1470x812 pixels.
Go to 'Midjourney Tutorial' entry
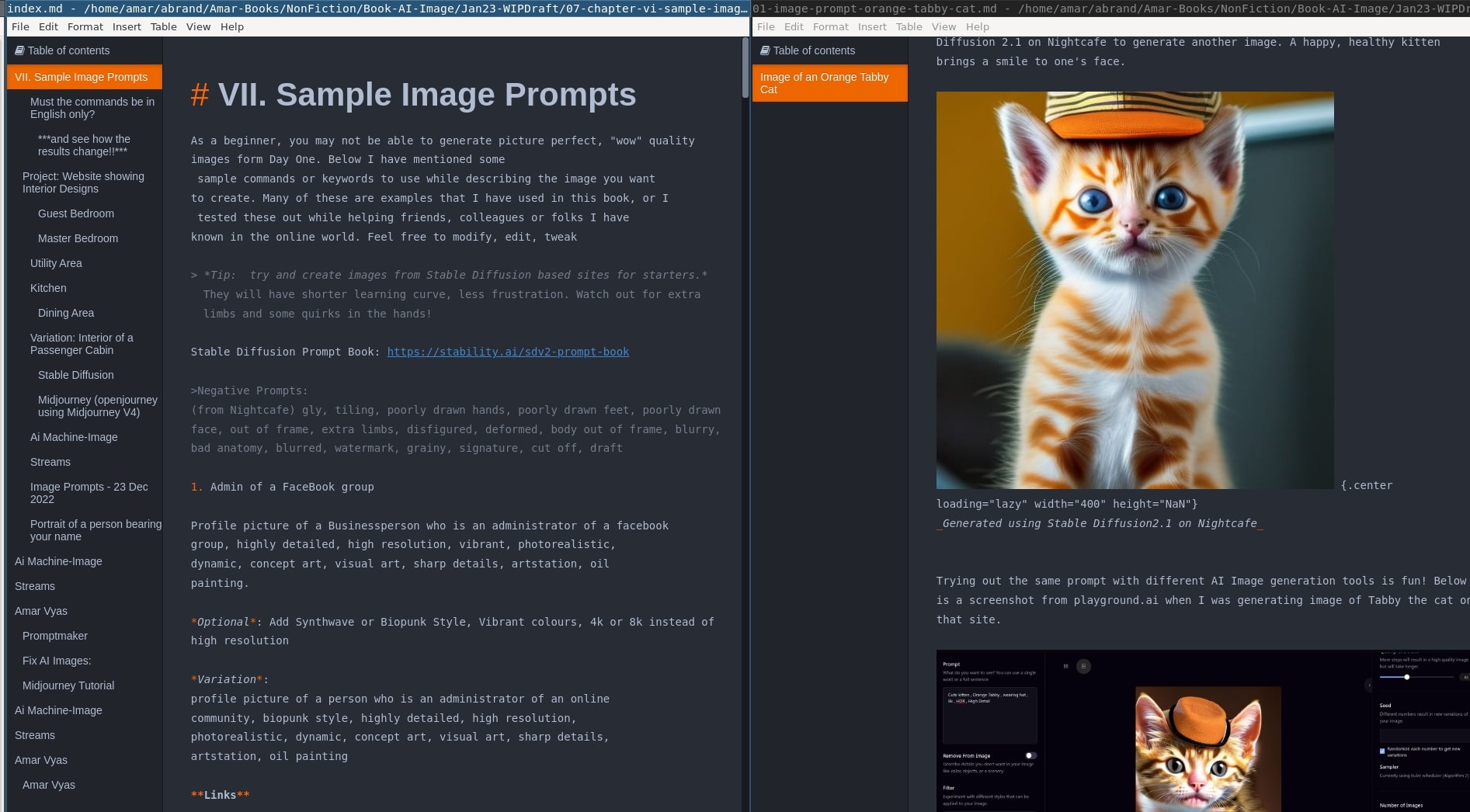68,685
